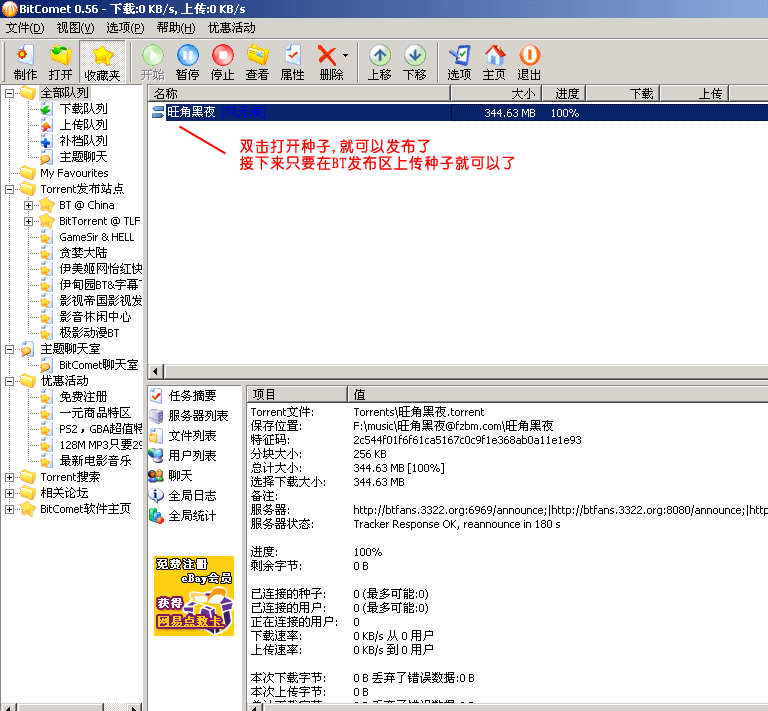
Task: Click the 值 column header in details
Action: (x=558, y=394)
